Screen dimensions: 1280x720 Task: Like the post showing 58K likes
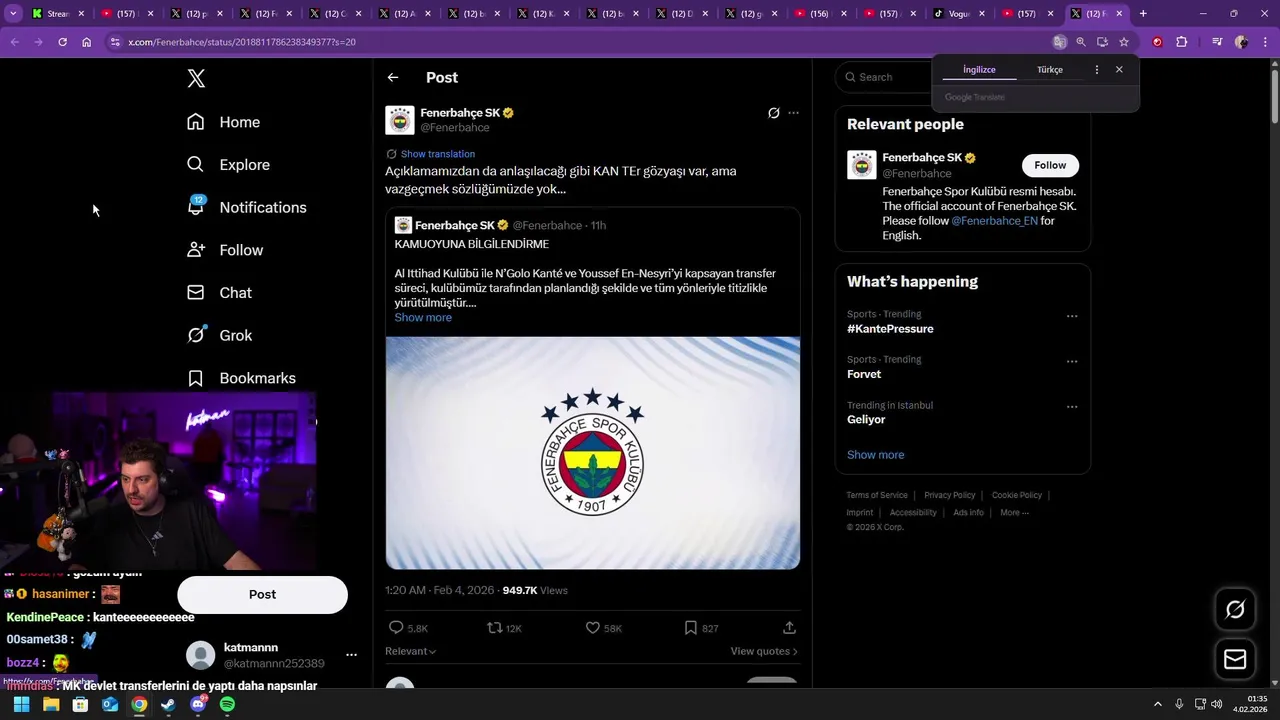(592, 628)
